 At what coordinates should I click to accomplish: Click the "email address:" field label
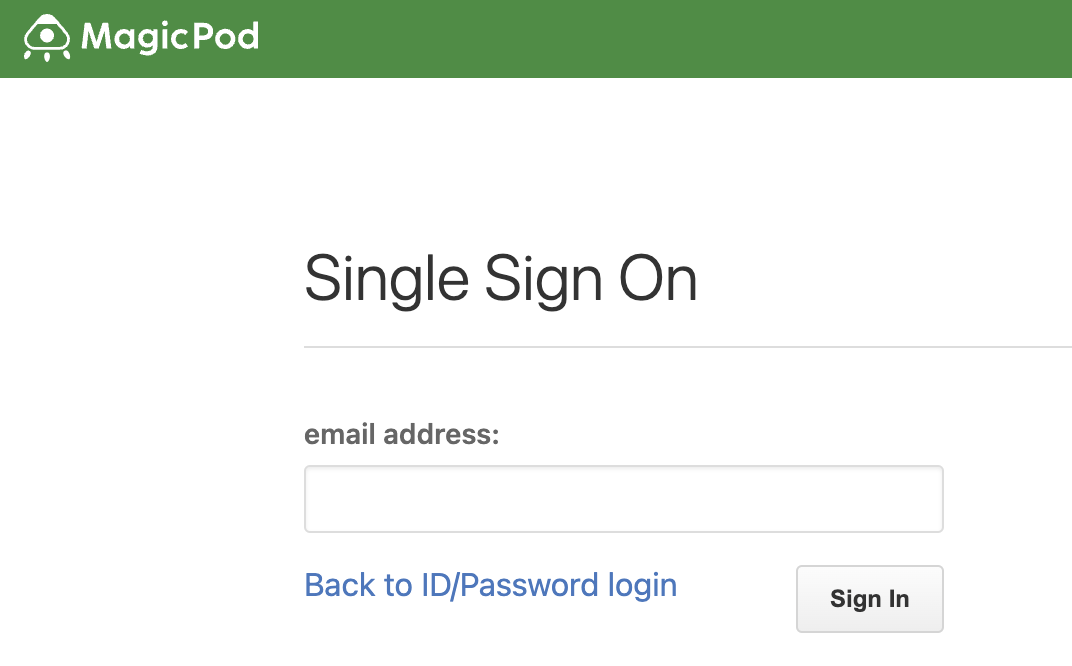[402, 434]
